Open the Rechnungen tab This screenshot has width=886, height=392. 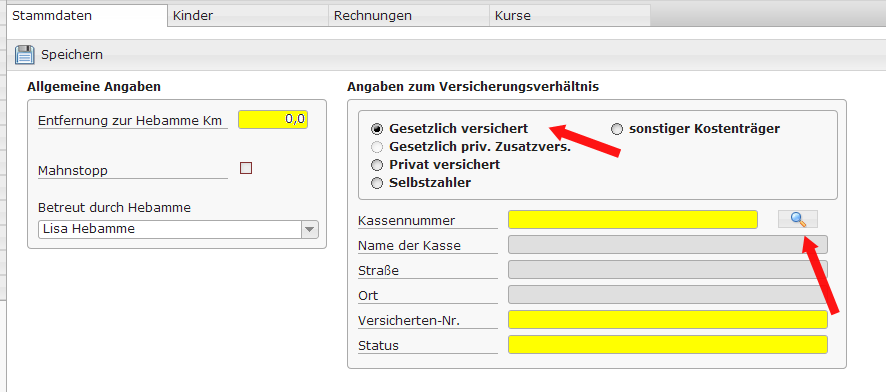pyautogui.click(x=409, y=15)
